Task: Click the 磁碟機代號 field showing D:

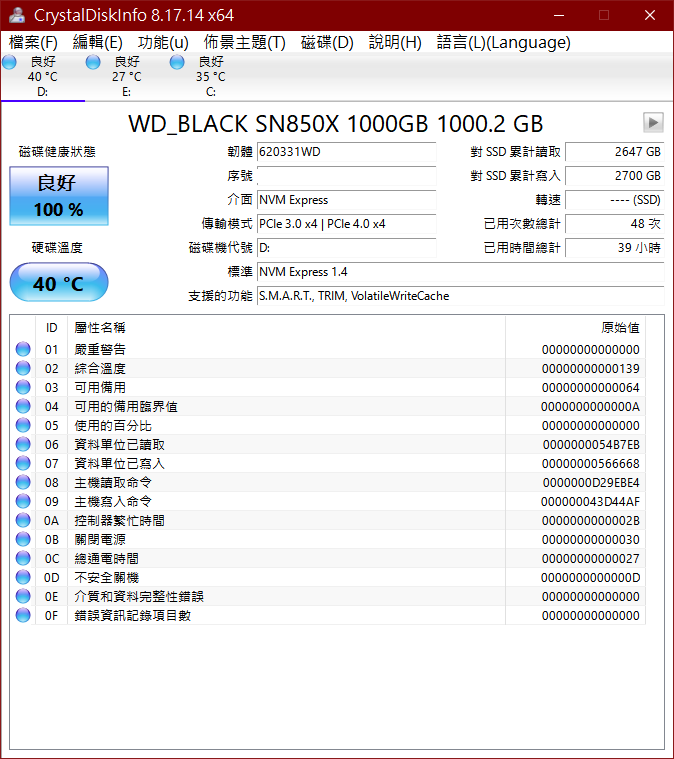Action: [347, 248]
